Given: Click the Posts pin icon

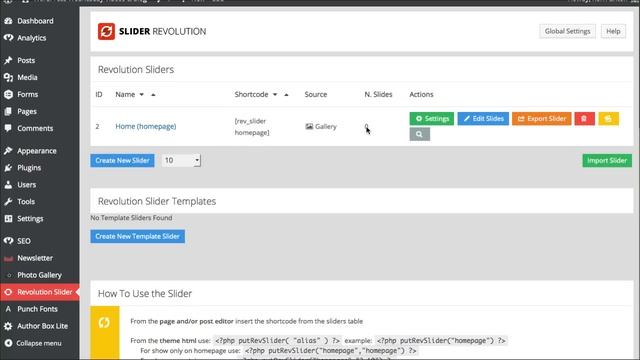Looking at the screenshot, I should tap(8, 60).
